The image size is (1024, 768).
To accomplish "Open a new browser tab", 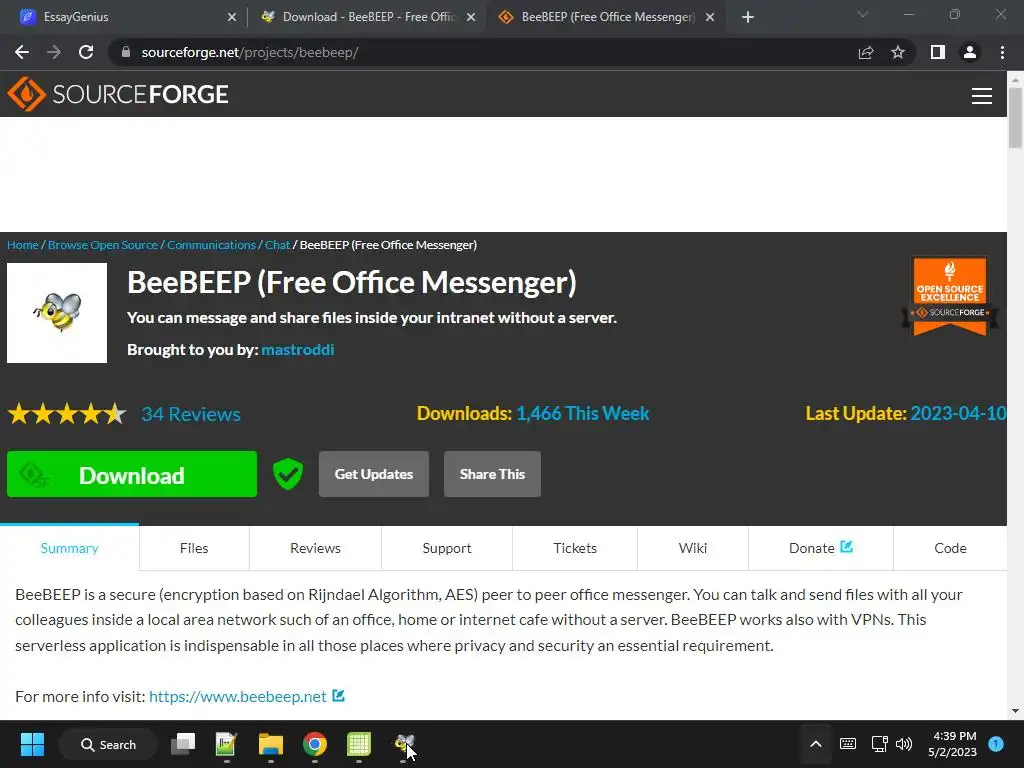I will pyautogui.click(x=748, y=17).
